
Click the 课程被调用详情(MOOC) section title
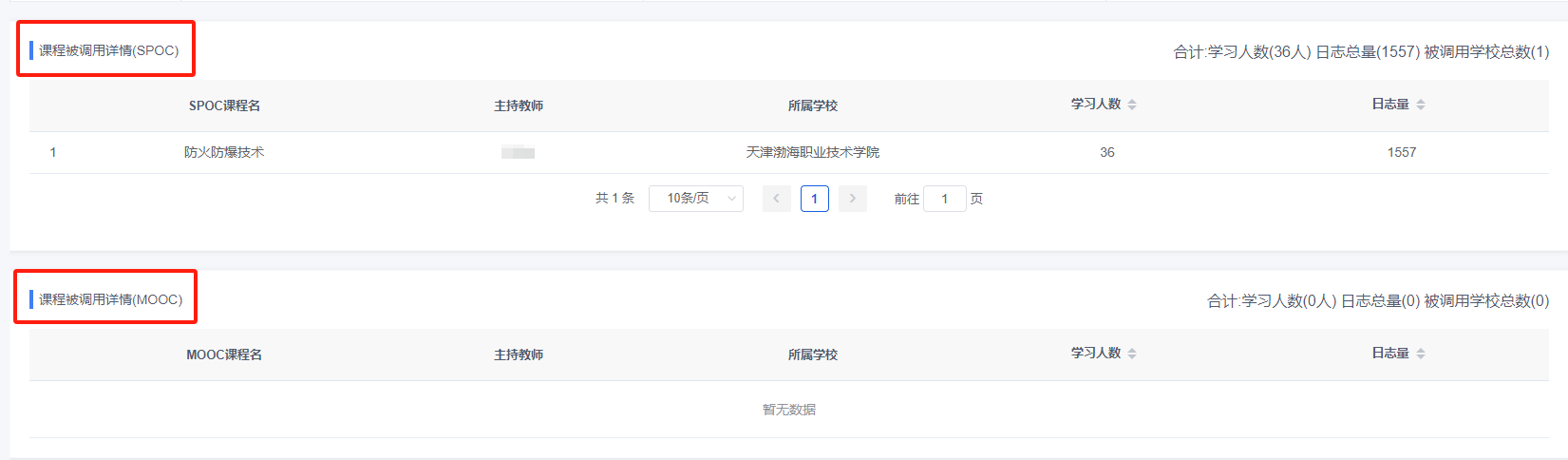click(x=110, y=299)
